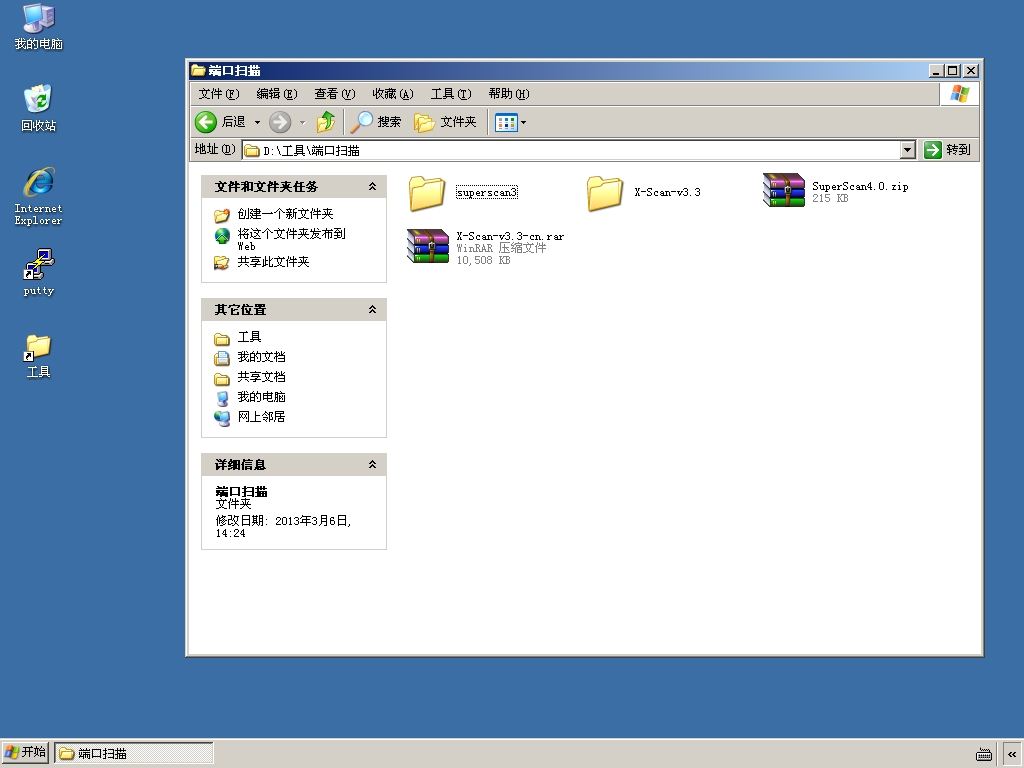
Task: Click the 端口扫描 title bar folder icon
Action: coord(198,71)
